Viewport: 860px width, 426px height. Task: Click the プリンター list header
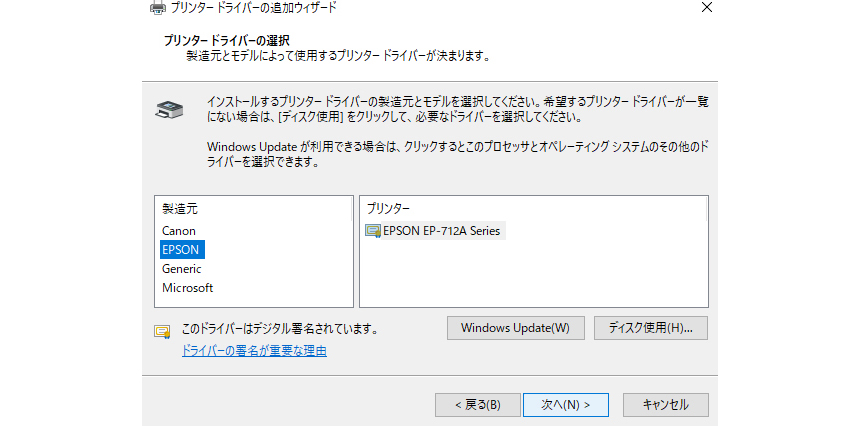(x=388, y=208)
